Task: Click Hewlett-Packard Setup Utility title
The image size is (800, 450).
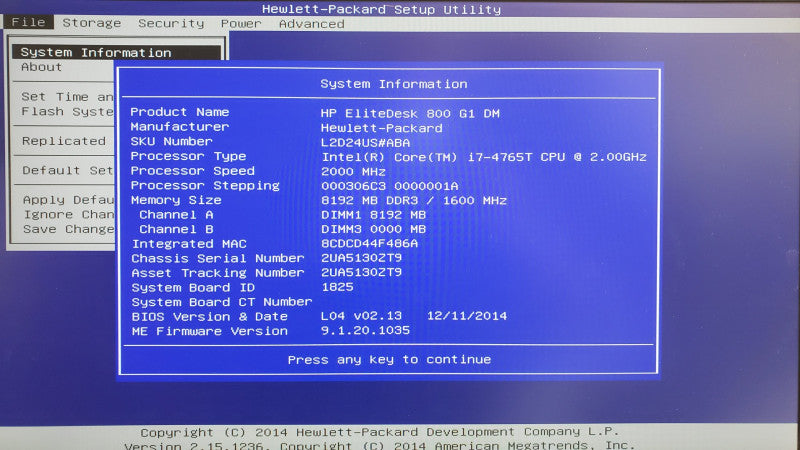Action: 382,9
